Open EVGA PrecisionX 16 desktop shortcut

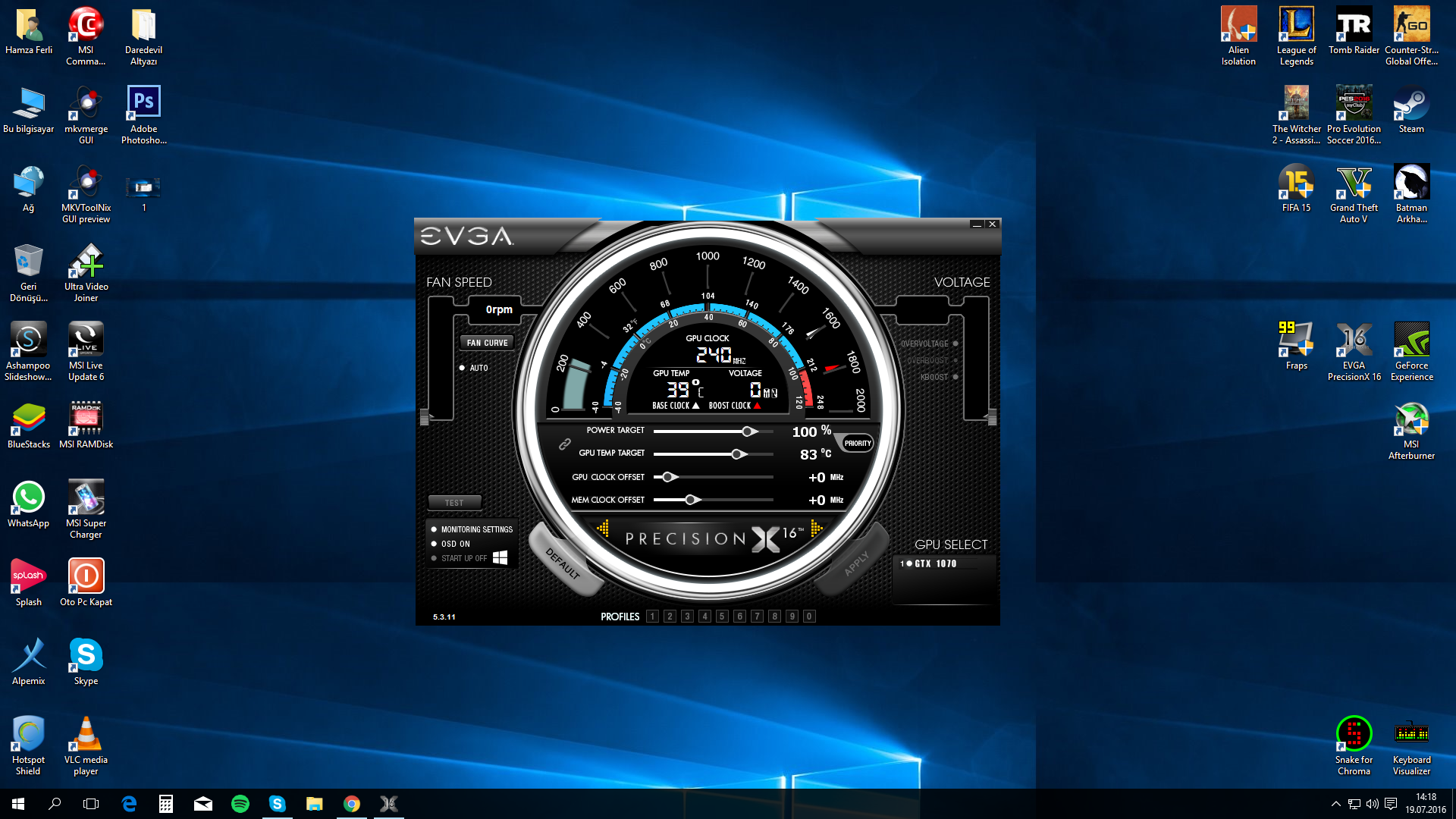tap(1354, 351)
